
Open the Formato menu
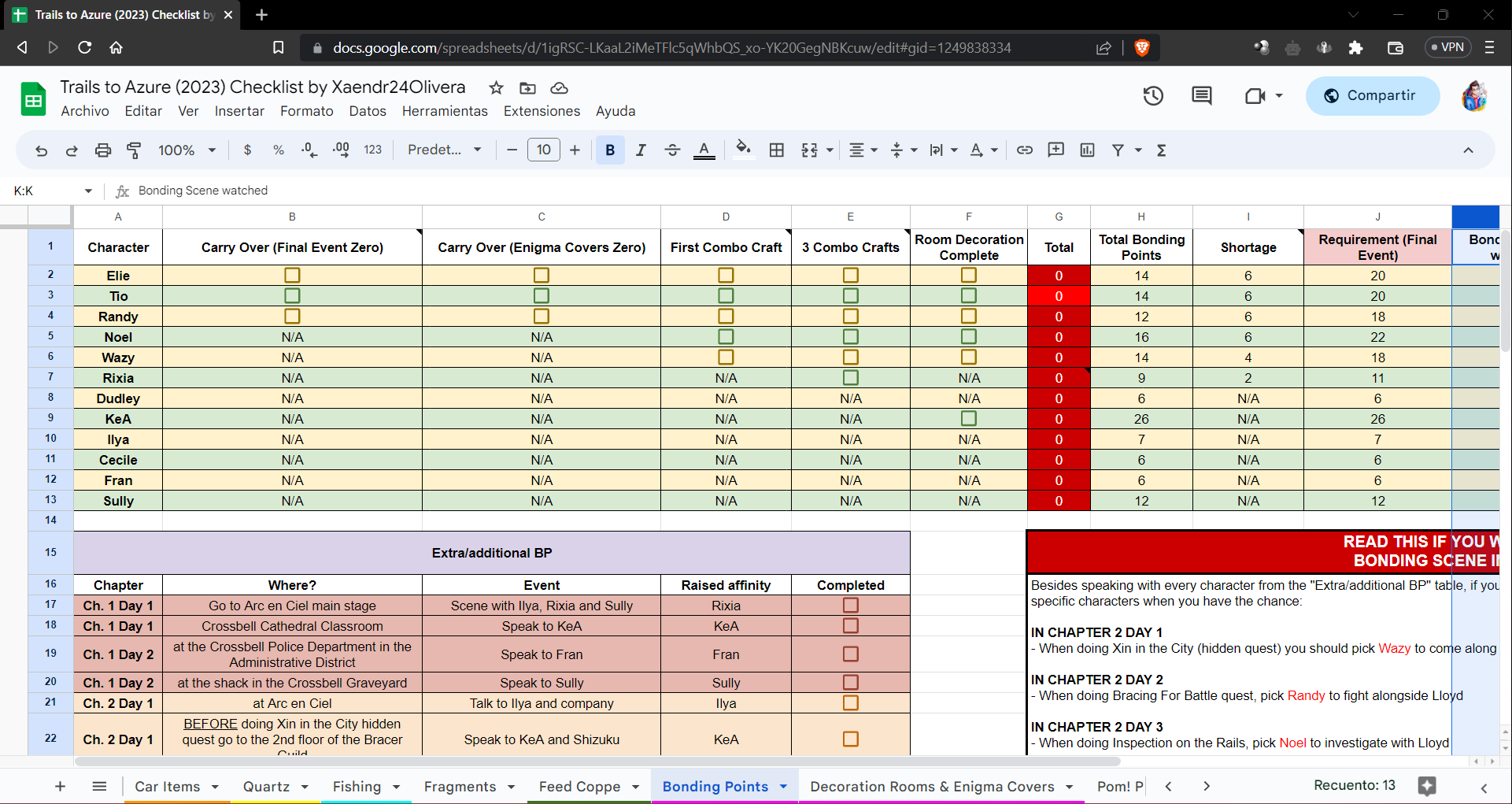[x=307, y=111]
